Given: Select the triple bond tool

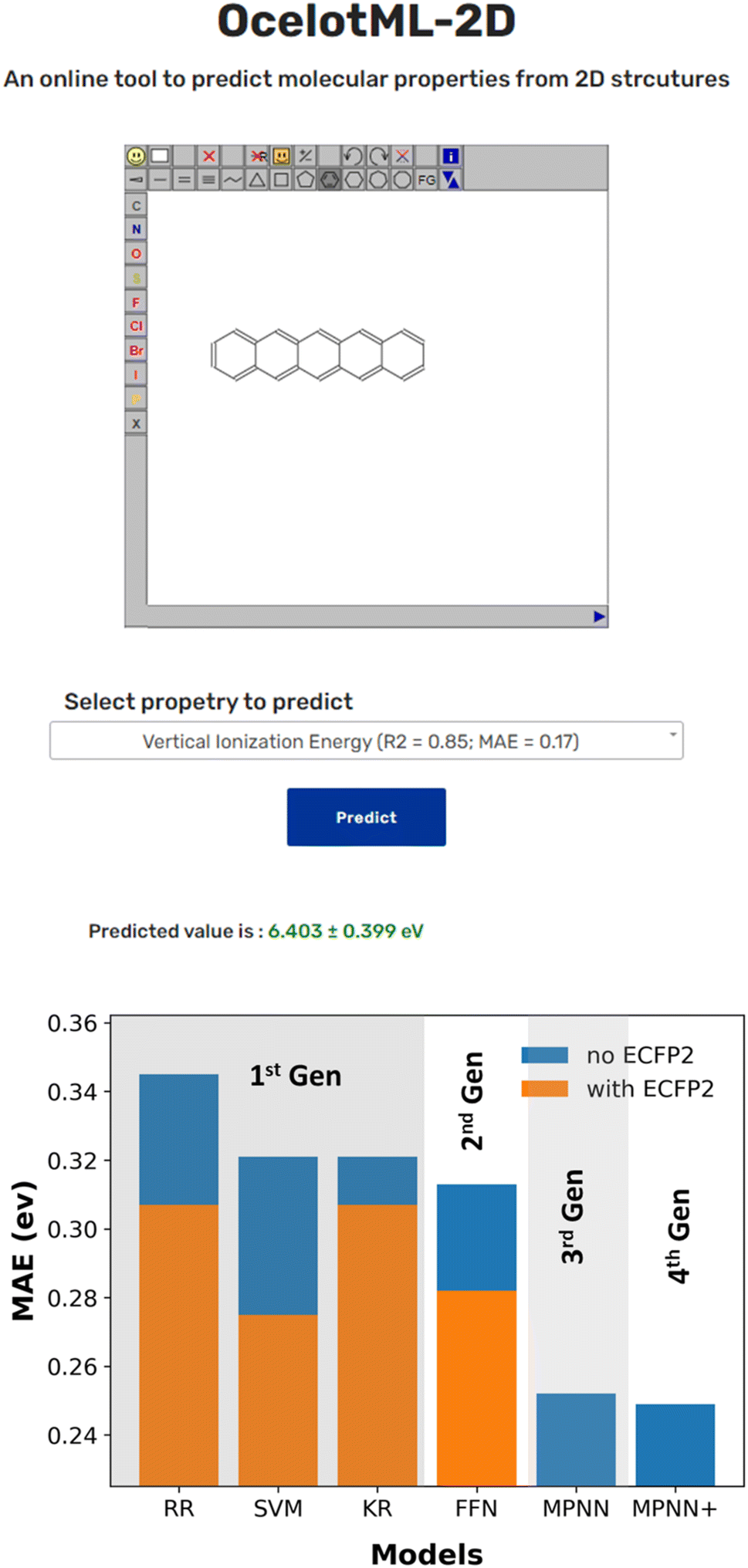Looking at the screenshot, I should (x=208, y=180).
